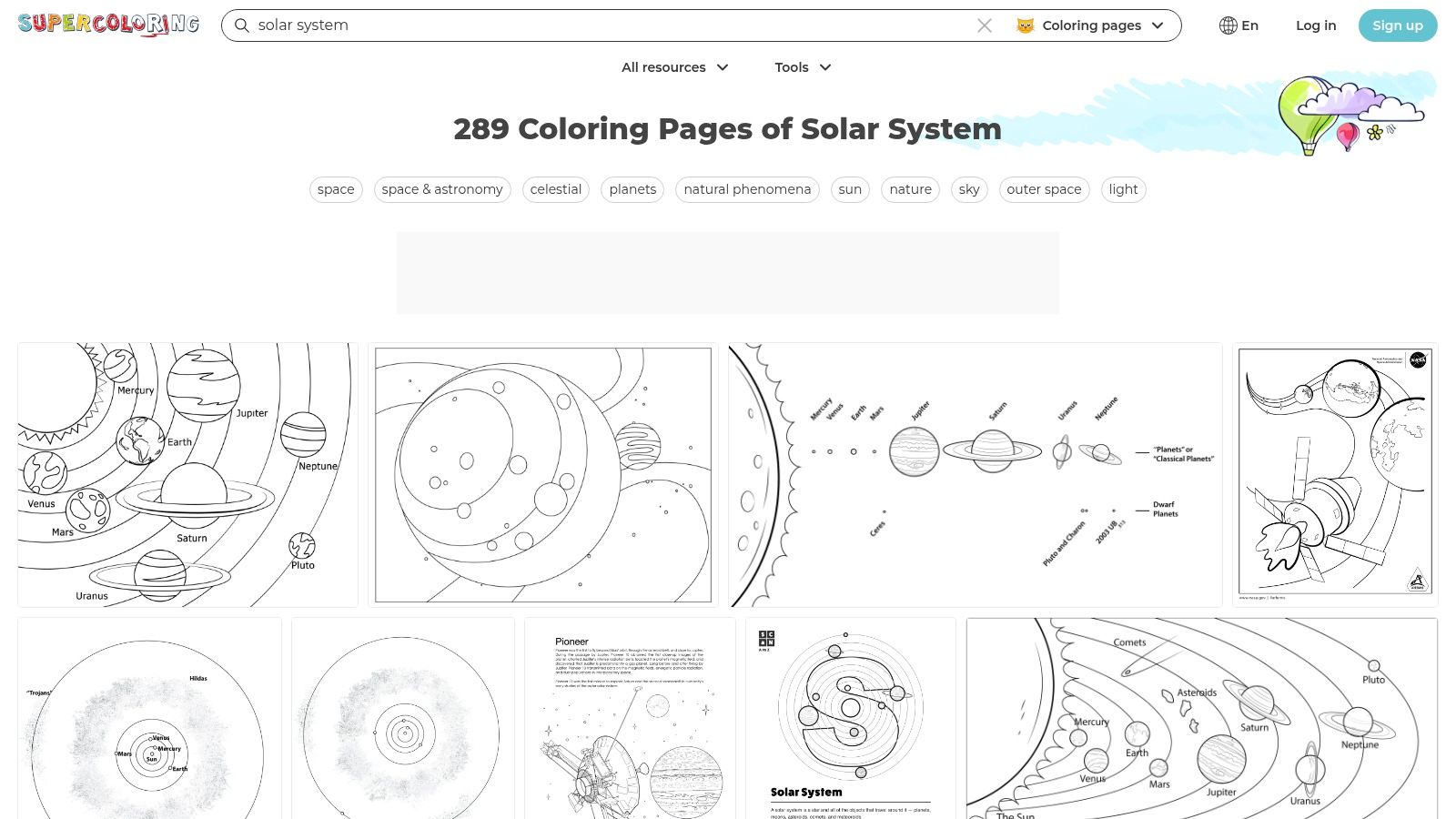Open the Coloring pages category dropdown
1456x819 pixels.
pos(1091,25)
